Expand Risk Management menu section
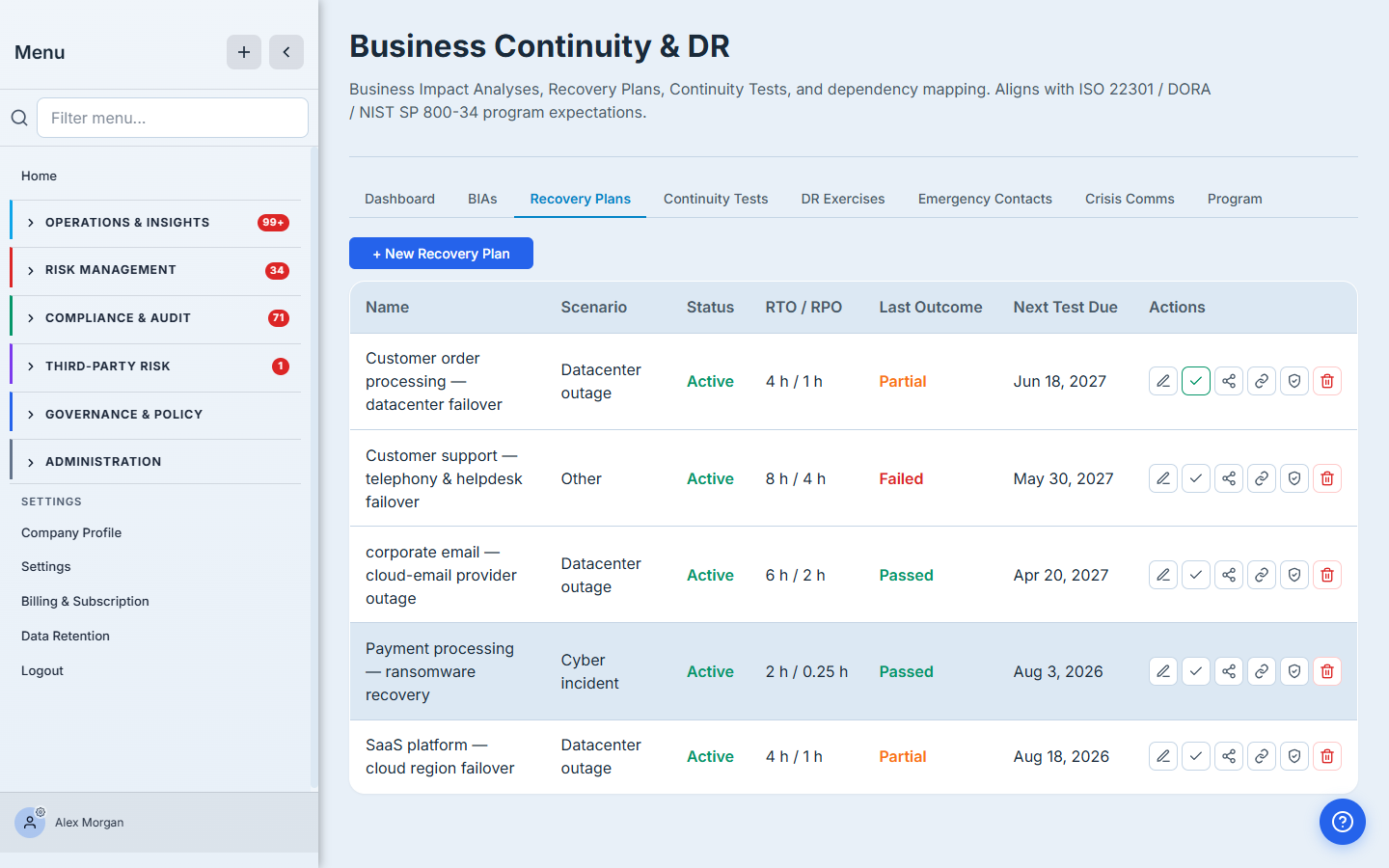 click(x=155, y=270)
